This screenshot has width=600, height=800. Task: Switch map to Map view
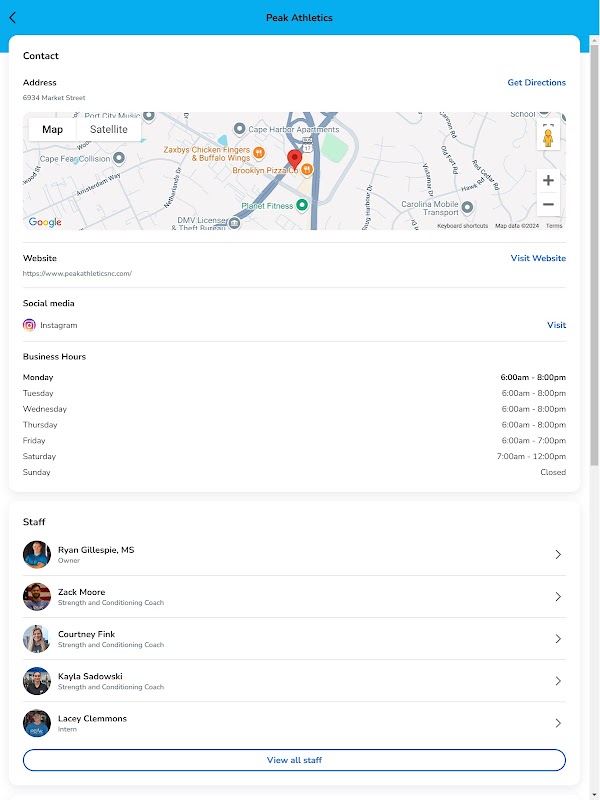(53, 130)
